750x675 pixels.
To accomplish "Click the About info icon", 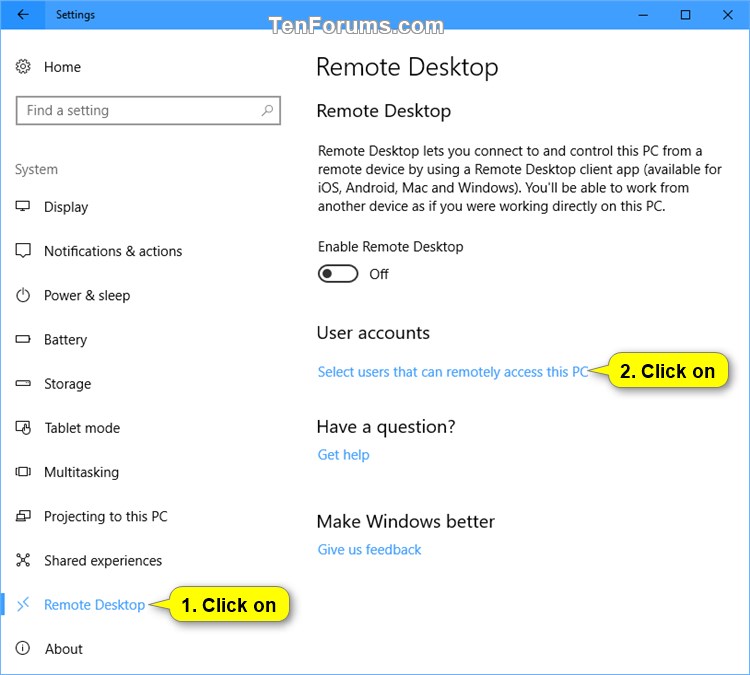I will tap(23, 648).
